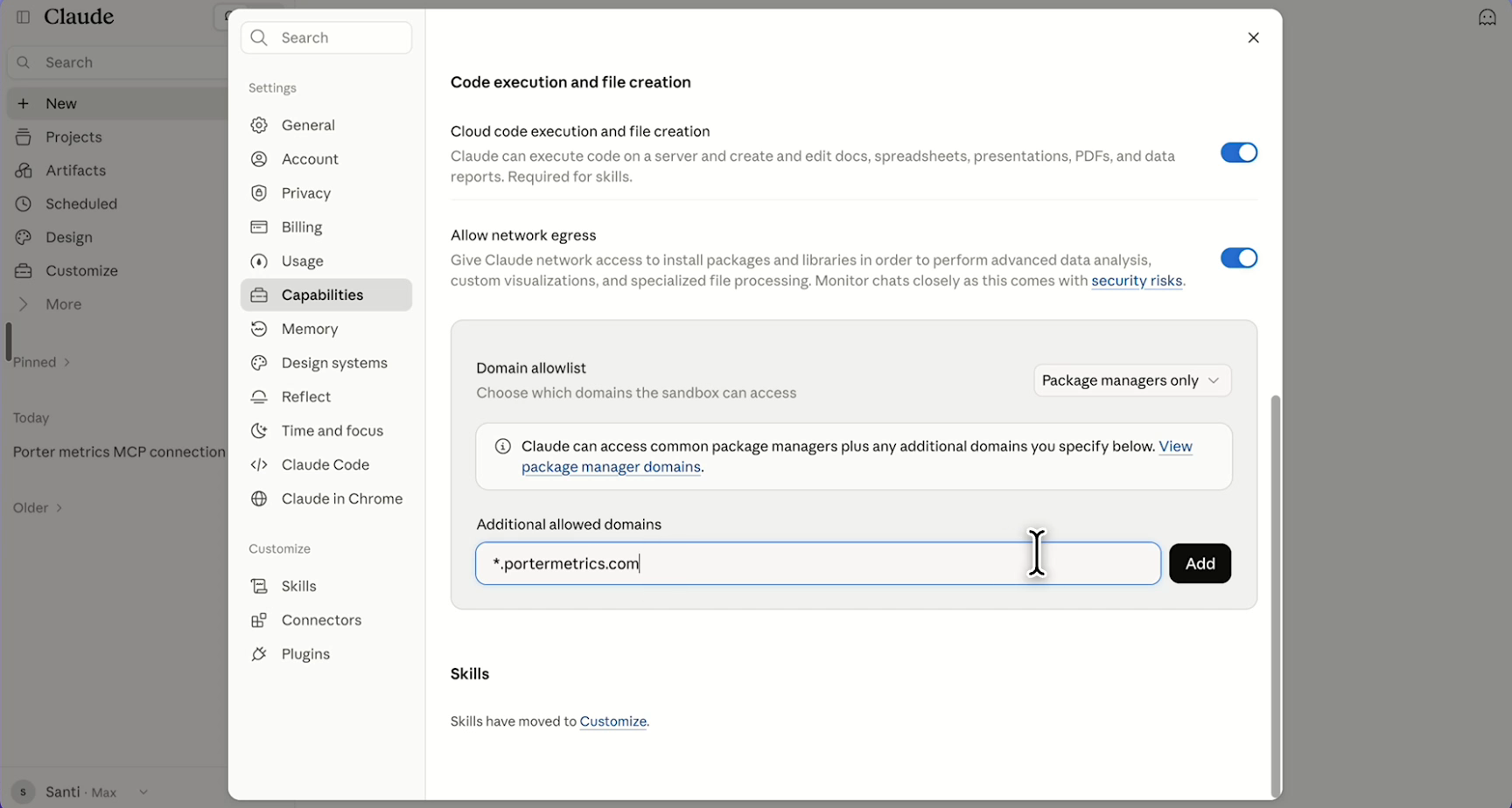Click the Usage gauge icon

tap(259, 261)
